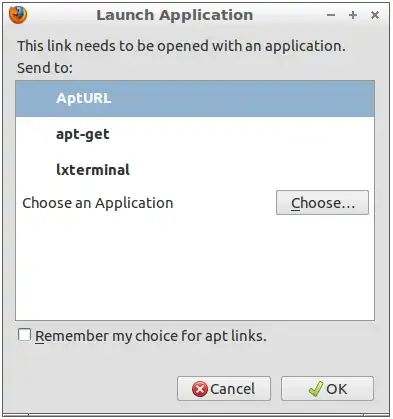The width and height of the screenshot is (393, 419).
Task: Enable Remember my choice checkbox
Action: pos(24,335)
